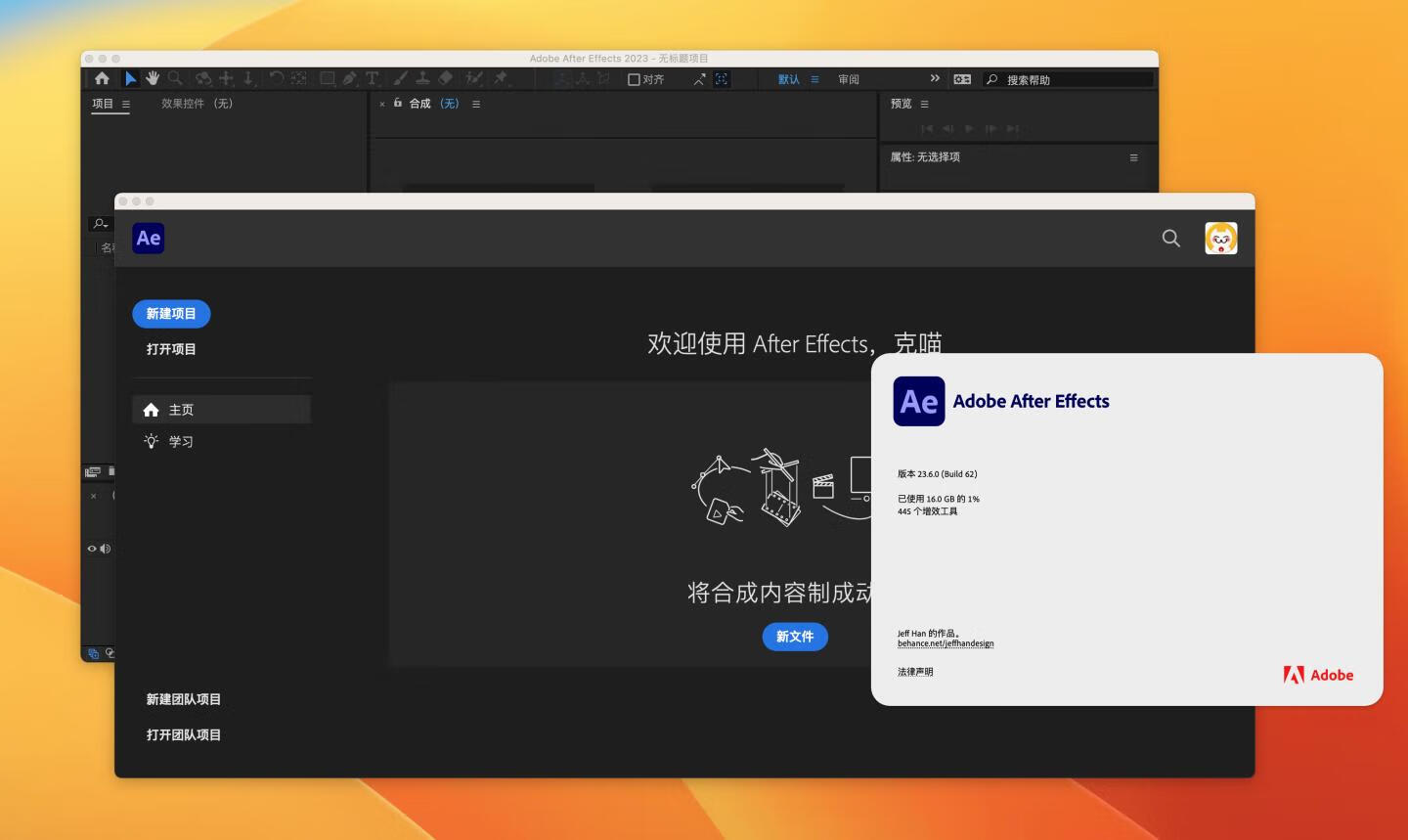Click the interpret footage icon in Project panel
Viewport: 1408px width, 840px height.
tap(93, 471)
